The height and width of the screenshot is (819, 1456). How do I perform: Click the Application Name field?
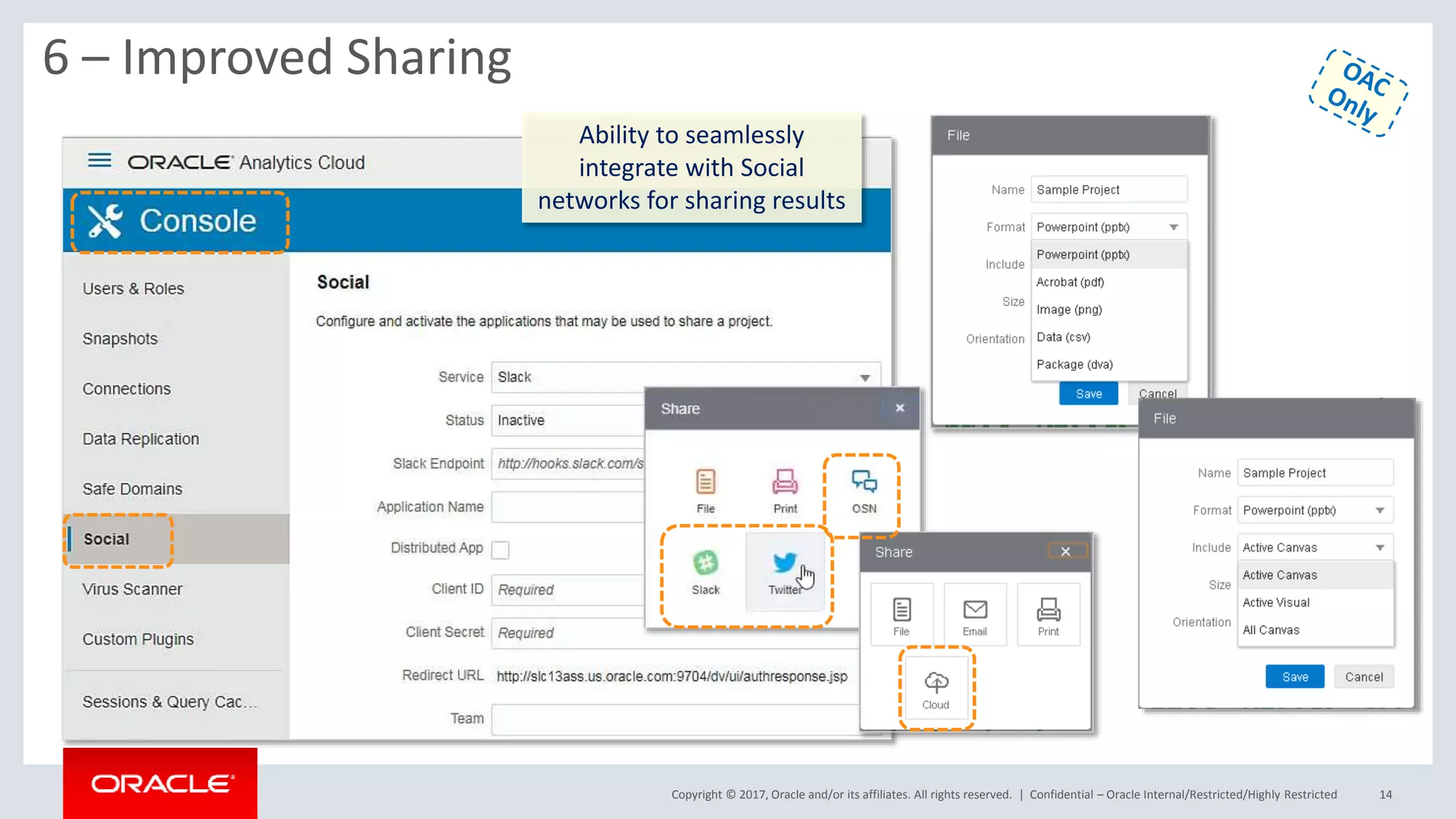(x=567, y=507)
